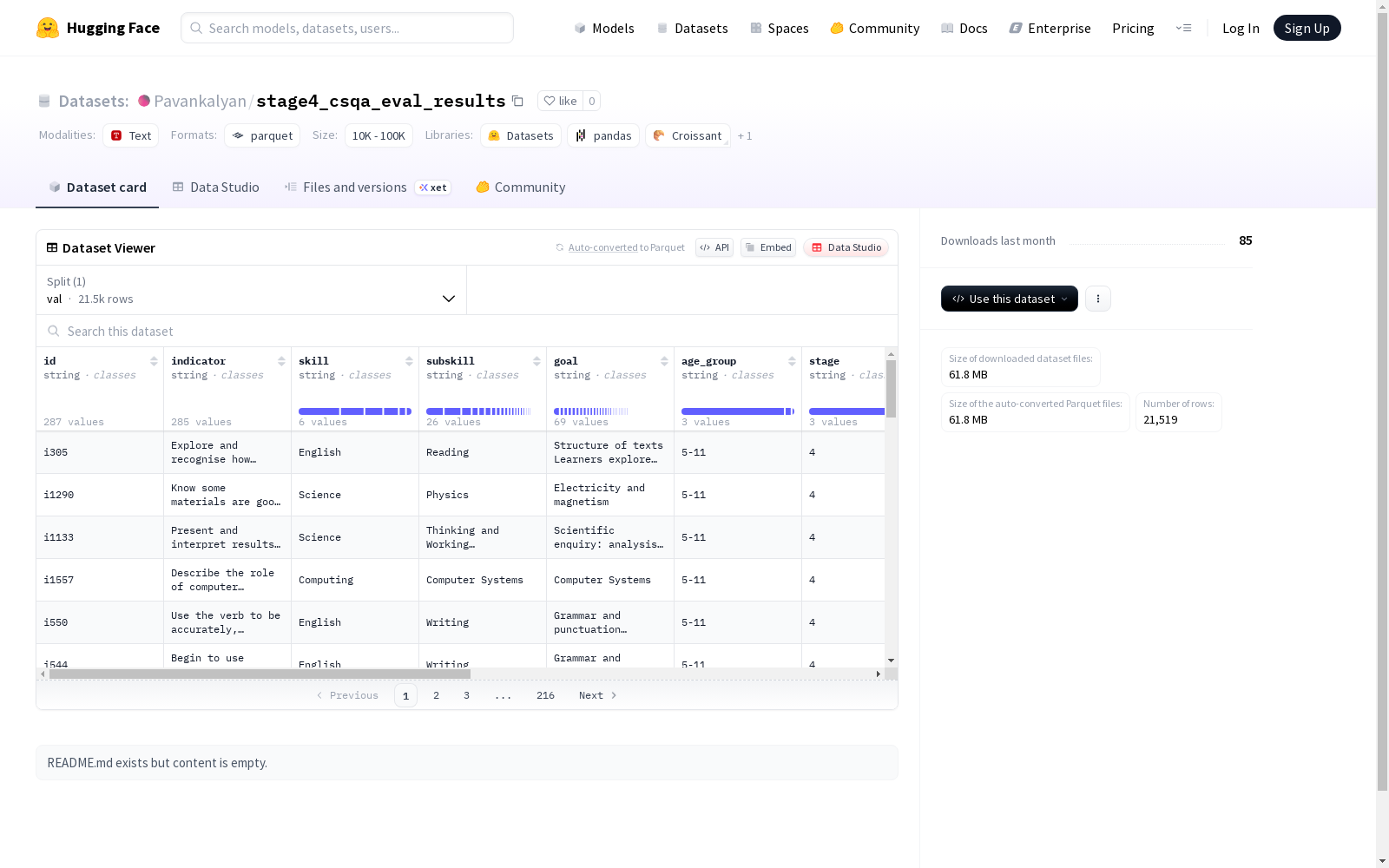Copy dataset name with the copy icon
Image resolution: width=1389 pixels, height=868 pixels.
point(517,101)
